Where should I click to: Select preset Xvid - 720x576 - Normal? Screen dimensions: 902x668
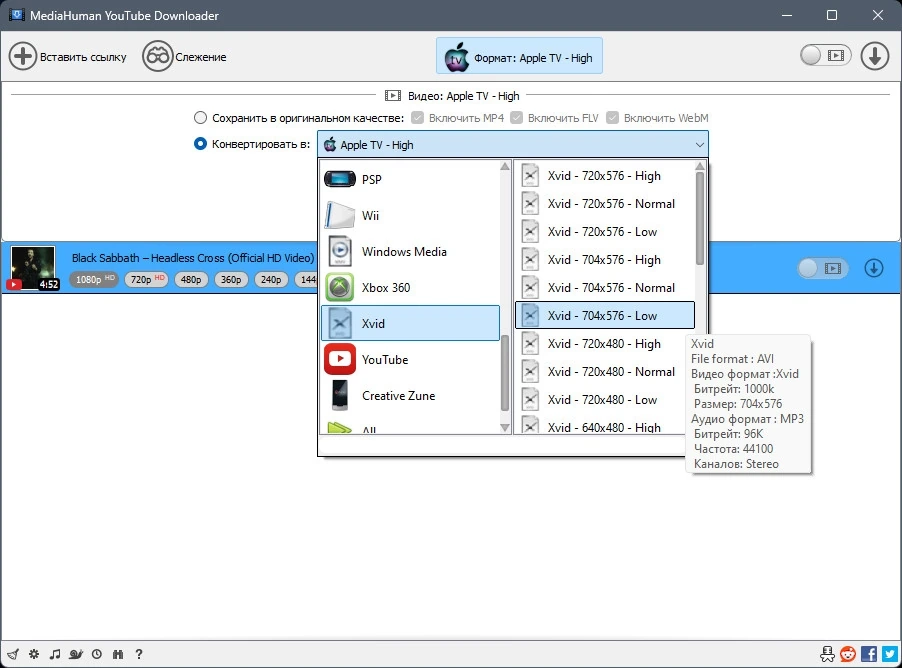(605, 204)
